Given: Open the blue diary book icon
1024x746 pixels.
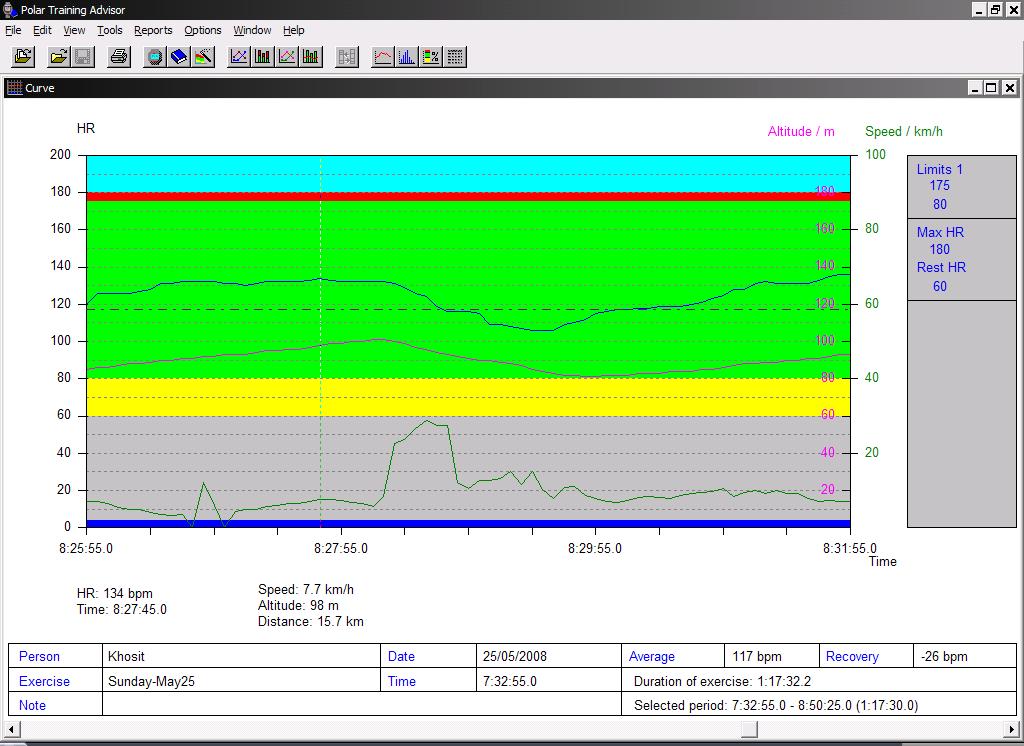Looking at the screenshot, I should [179, 57].
